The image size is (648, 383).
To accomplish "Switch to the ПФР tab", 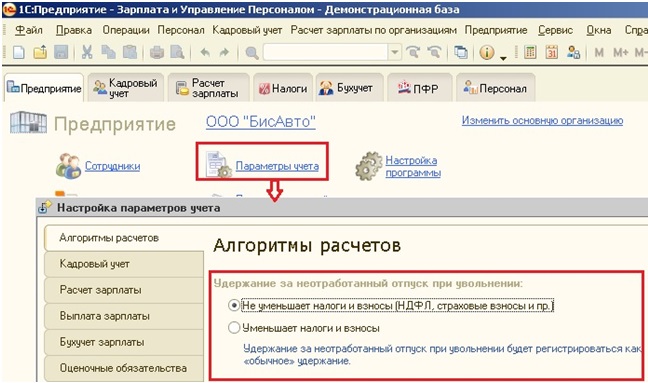I will point(419,88).
